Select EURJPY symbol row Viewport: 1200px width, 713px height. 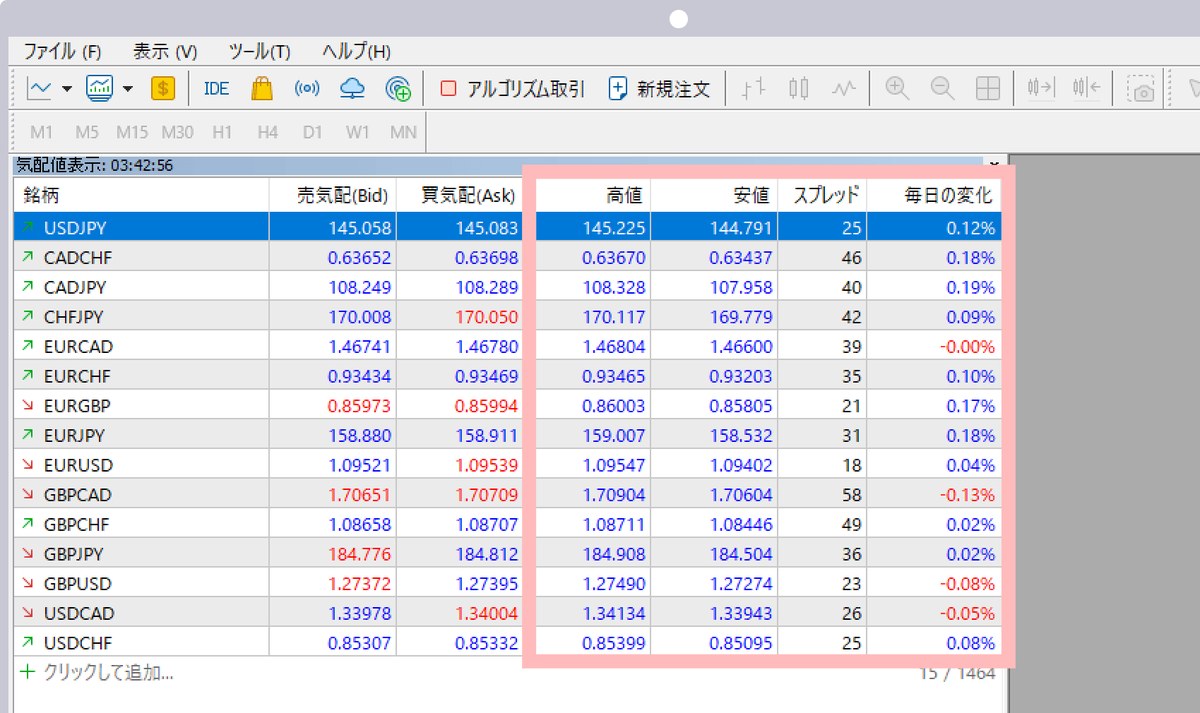[507, 436]
